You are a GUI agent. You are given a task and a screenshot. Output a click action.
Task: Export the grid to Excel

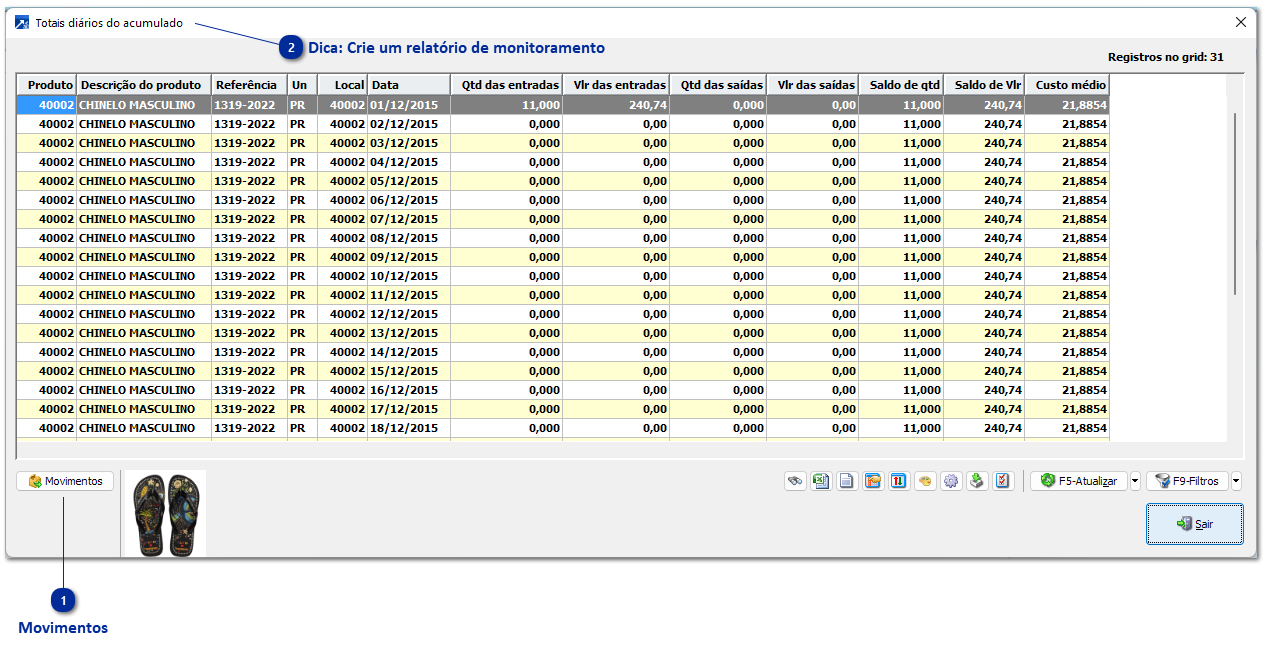click(x=821, y=481)
